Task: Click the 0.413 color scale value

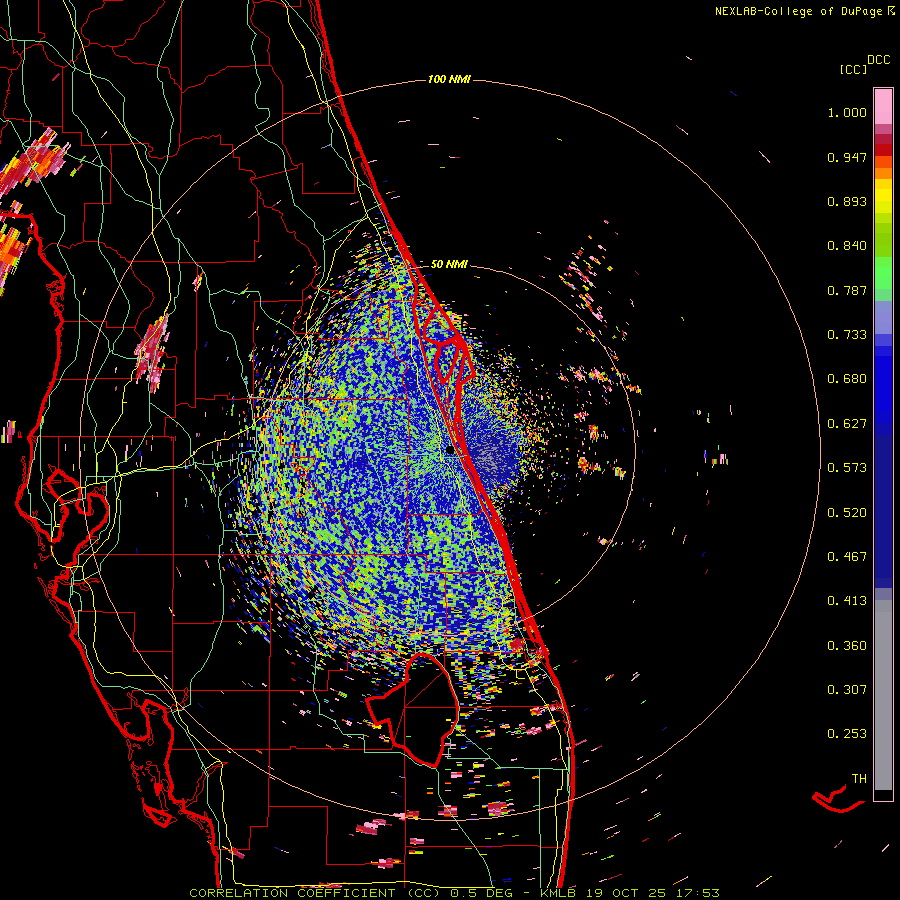Action: point(847,601)
